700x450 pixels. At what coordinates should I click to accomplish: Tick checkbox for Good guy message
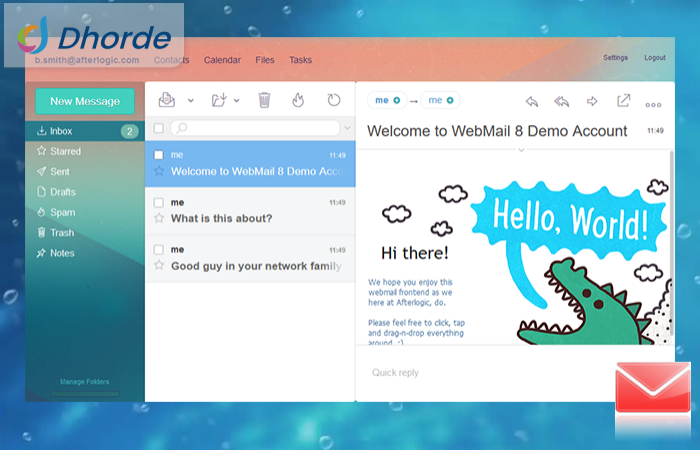pos(158,250)
